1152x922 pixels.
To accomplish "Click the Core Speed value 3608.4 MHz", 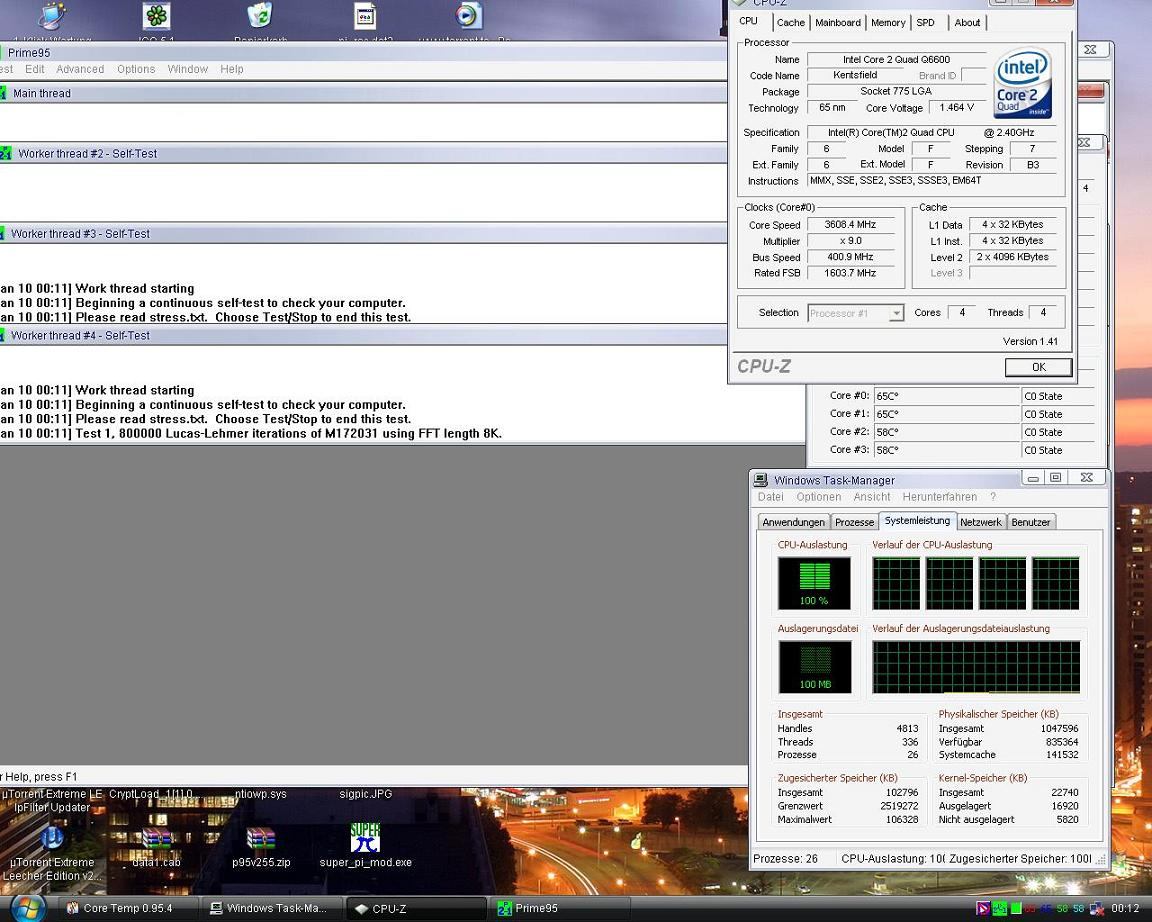I will (850, 225).
